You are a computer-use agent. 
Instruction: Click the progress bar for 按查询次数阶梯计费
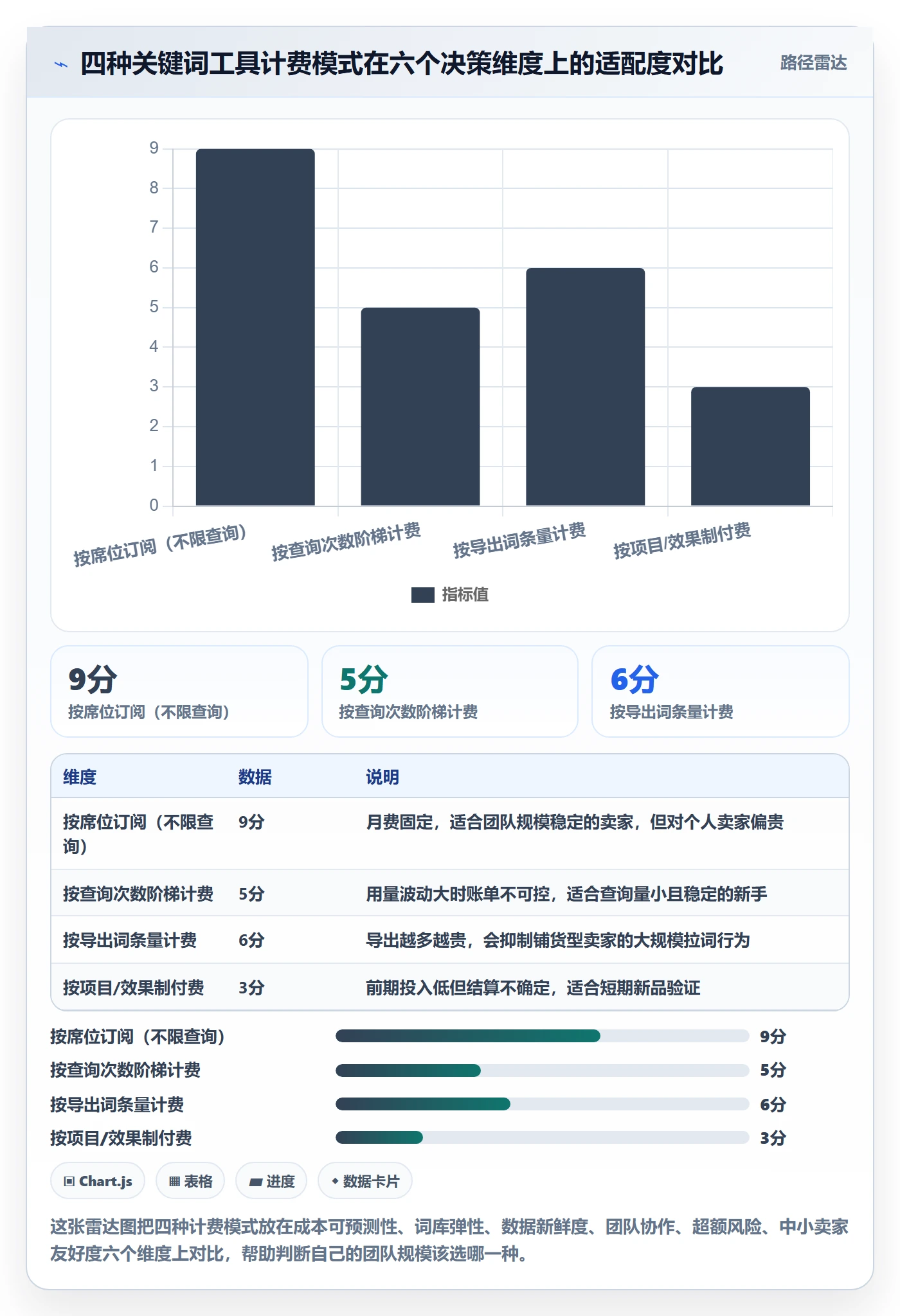pos(543,1070)
